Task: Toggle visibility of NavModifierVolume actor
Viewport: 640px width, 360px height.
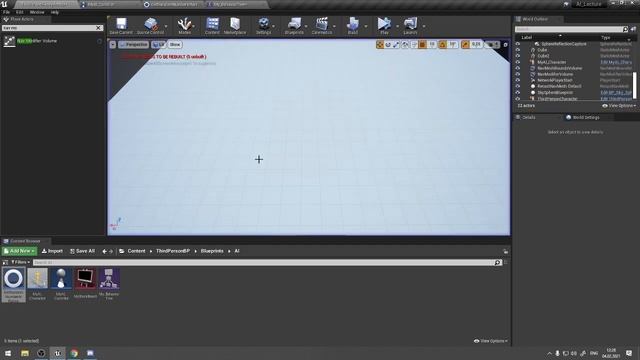Action: (518, 74)
